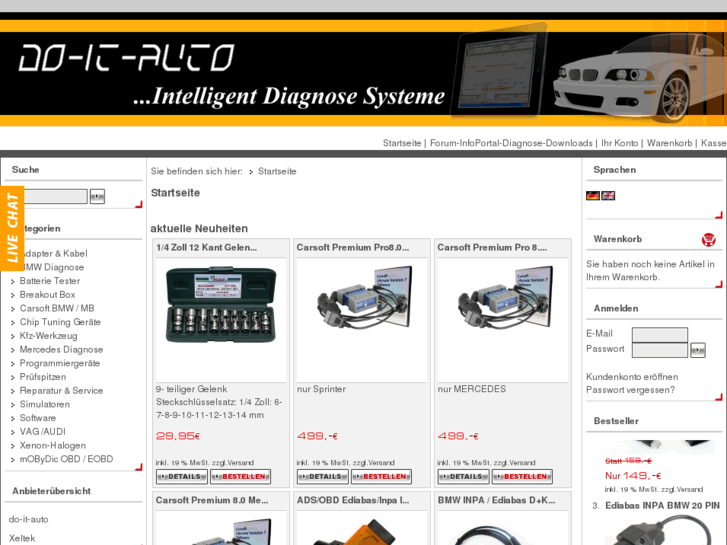The height and width of the screenshot is (545, 727).
Task: Click the Passwort input field
Action: pos(660,350)
